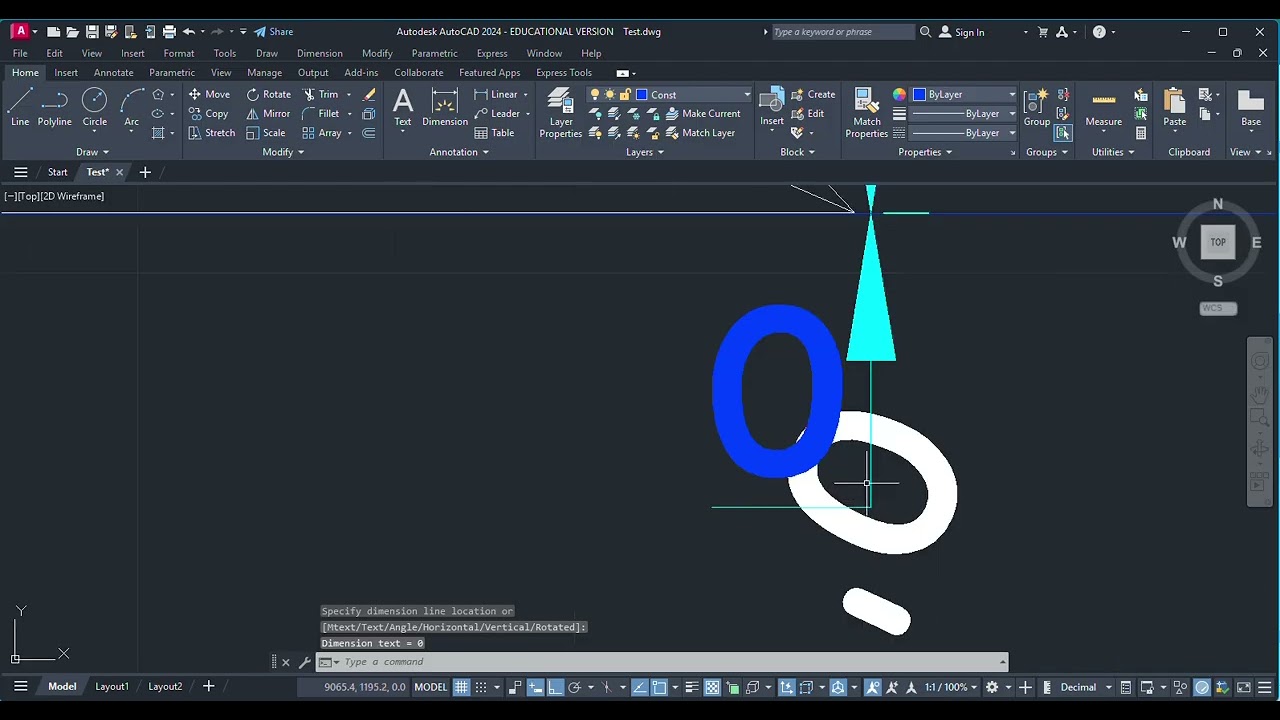
Task: Activate the Rotate command
Action: click(268, 94)
